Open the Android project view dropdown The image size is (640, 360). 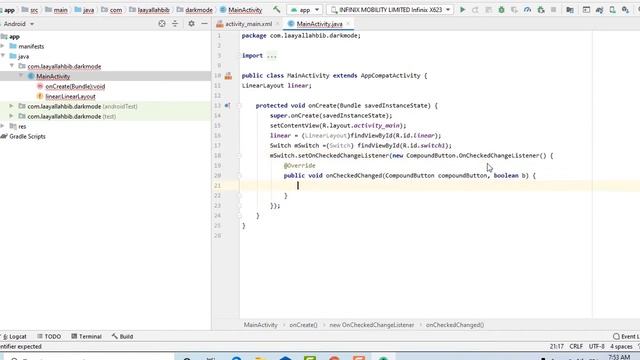(x=18, y=24)
